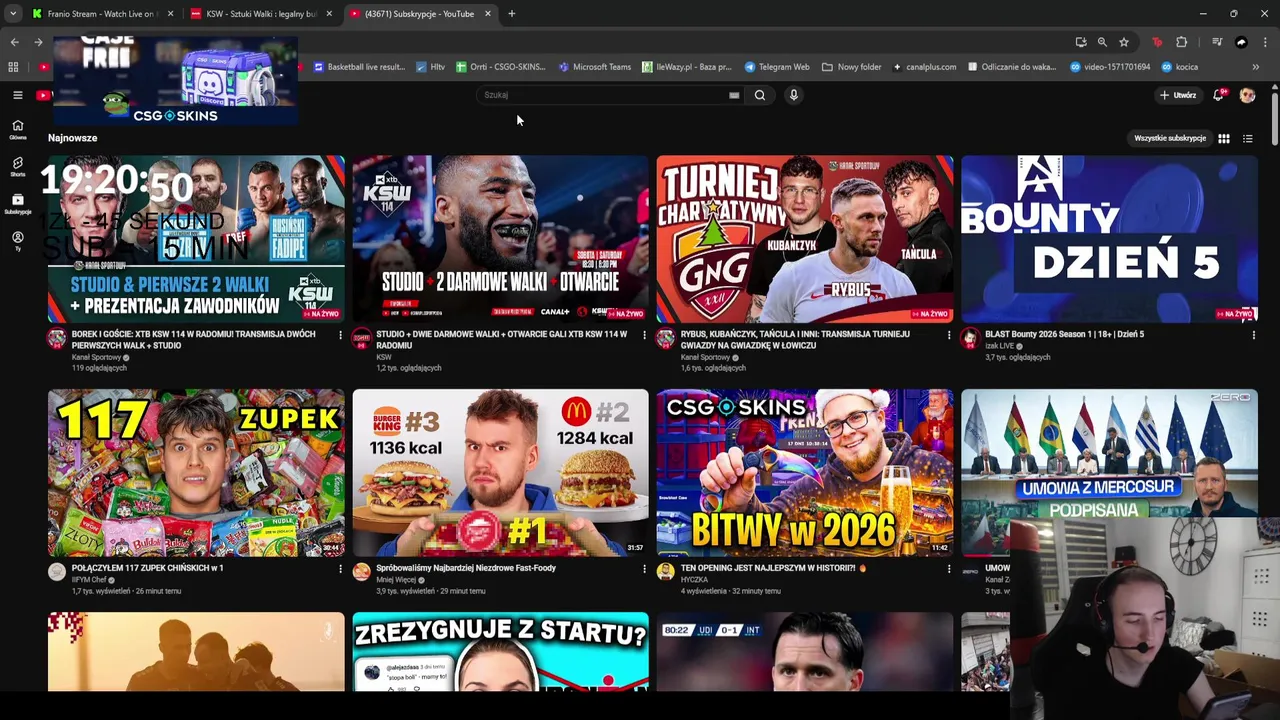The height and width of the screenshot is (720, 1280).
Task: Open YouTube notifications bell
Action: (x=1218, y=95)
